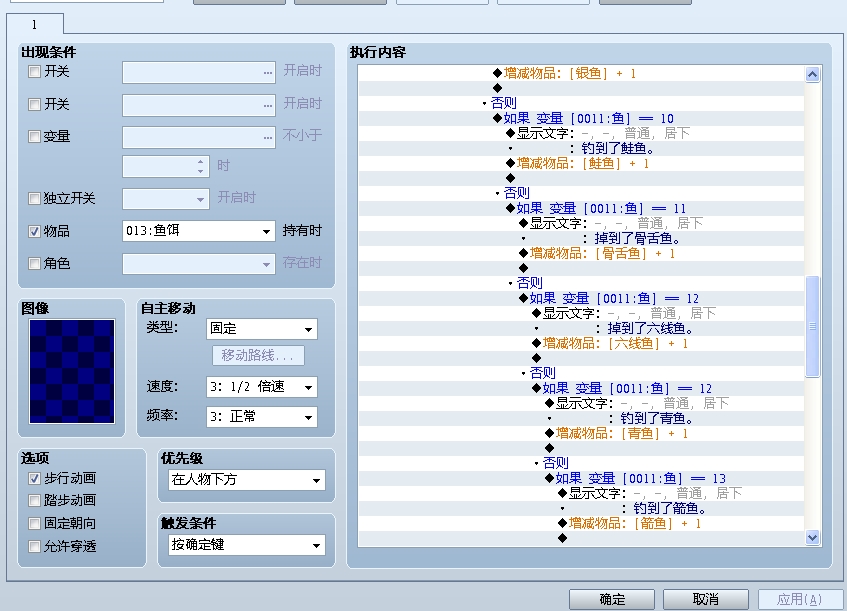The height and width of the screenshot is (611, 847).
Task: Select the empty diamond line below [箭鱼] command
Action: tap(562, 538)
